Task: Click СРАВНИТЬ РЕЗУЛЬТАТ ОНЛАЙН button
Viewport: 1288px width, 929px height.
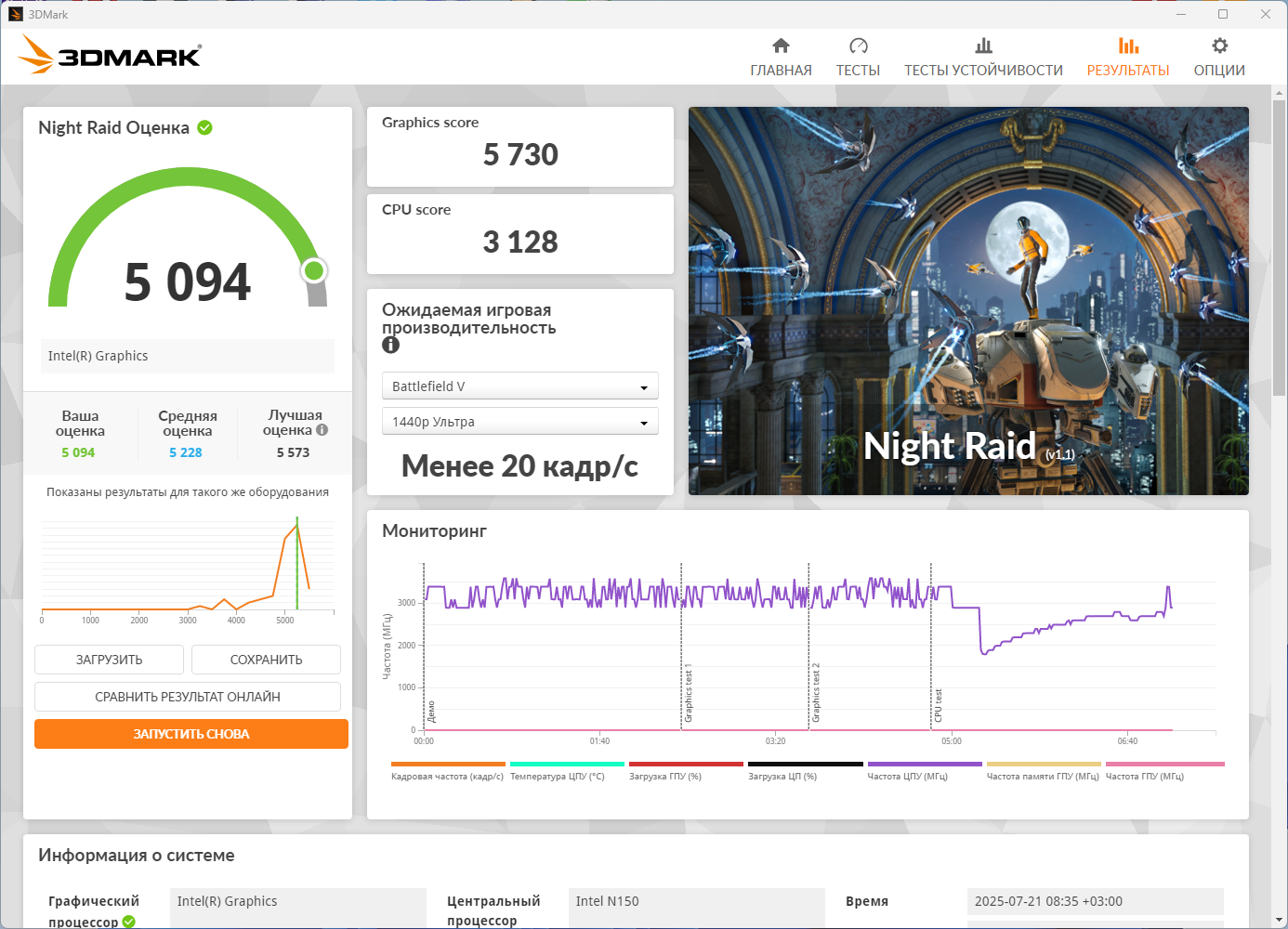Action: coord(188,697)
